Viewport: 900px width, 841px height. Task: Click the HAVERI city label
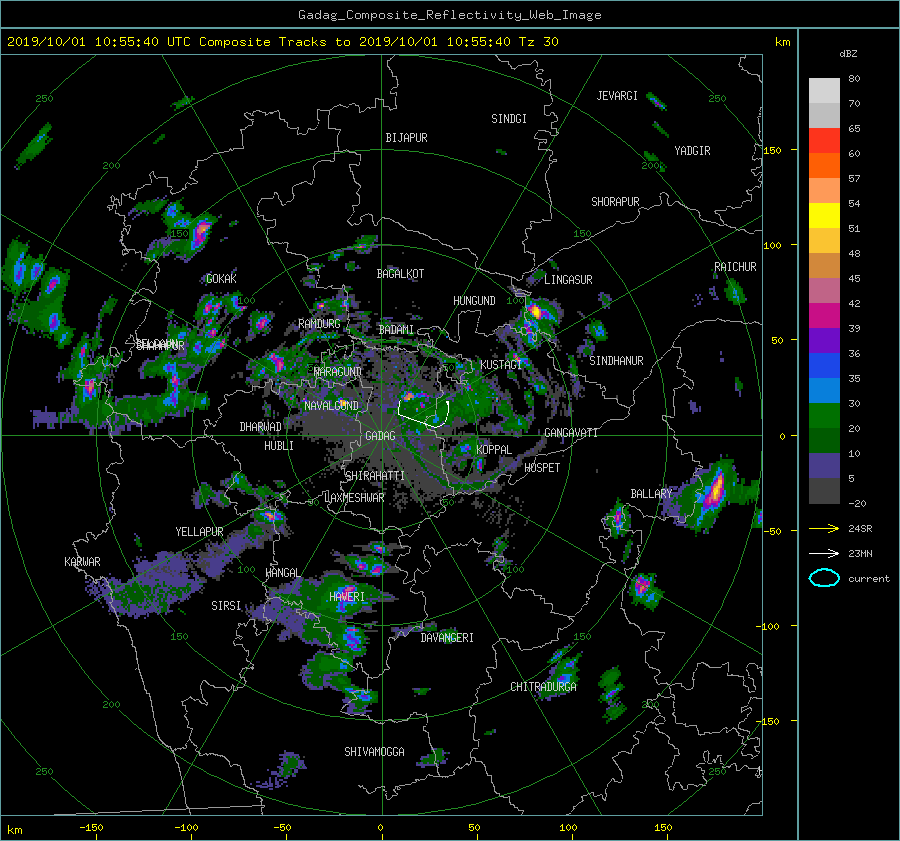[347, 596]
